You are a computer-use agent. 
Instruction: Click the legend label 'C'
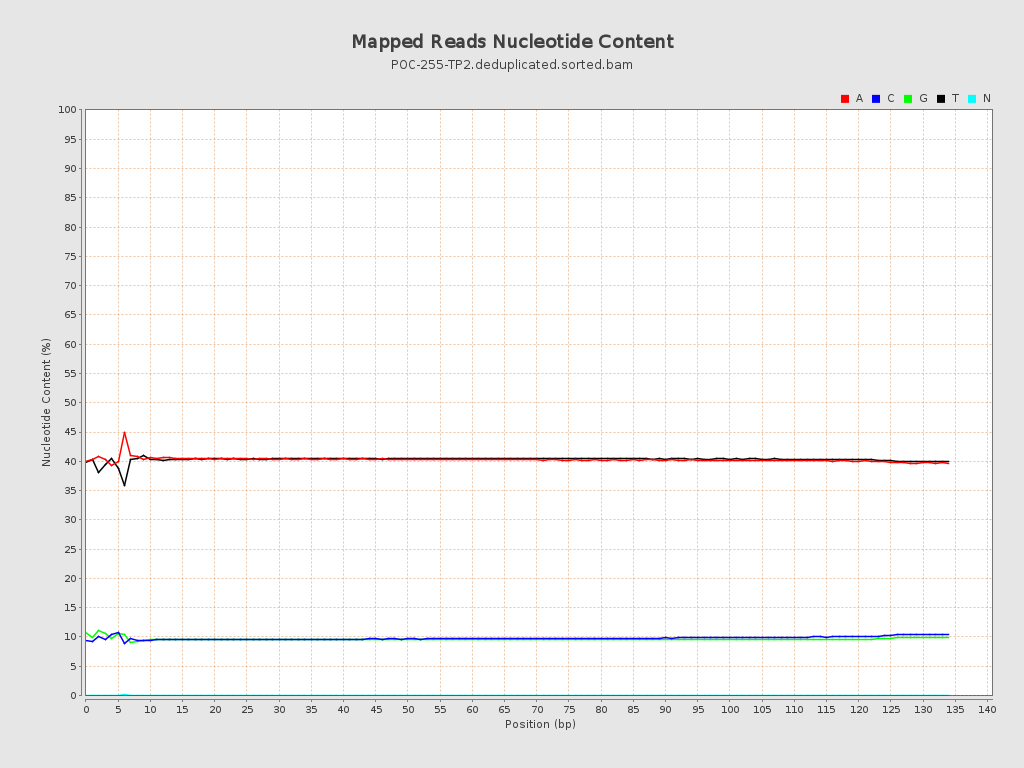891,99
